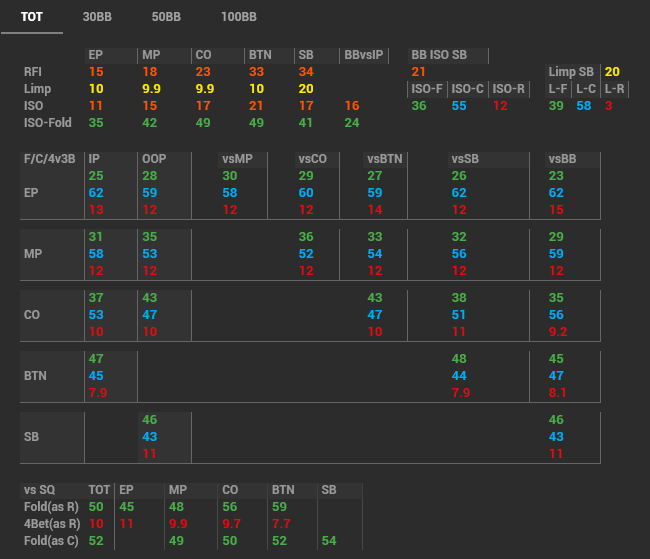Click the ISO-R stat label
The width and height of the screenshot is (650, 559).
(x=508, y=89)
